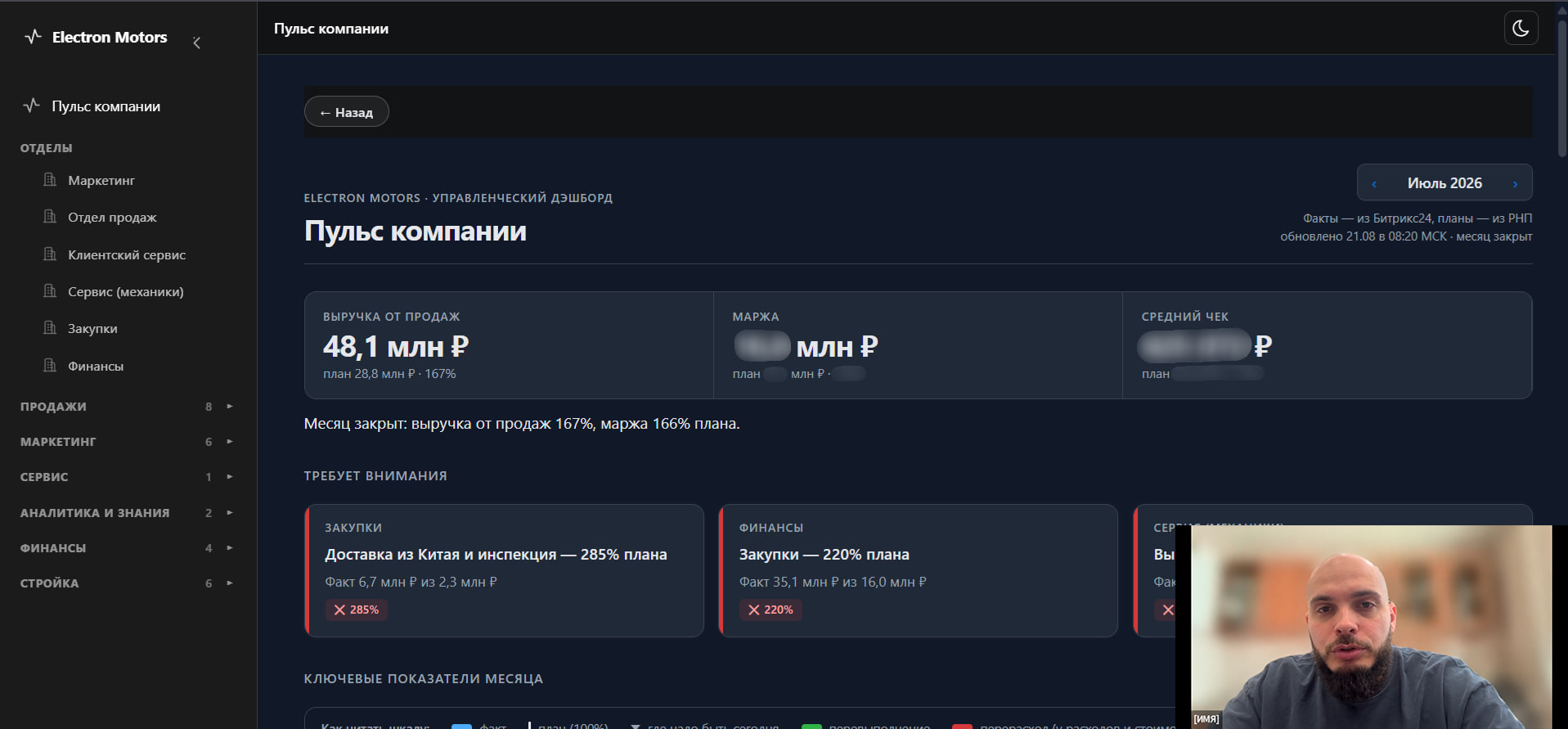Expand the АНАЛИТИКА И ЗНАНИЯ section
This screenshot has width=1568, height=729.
pos(128,513)
